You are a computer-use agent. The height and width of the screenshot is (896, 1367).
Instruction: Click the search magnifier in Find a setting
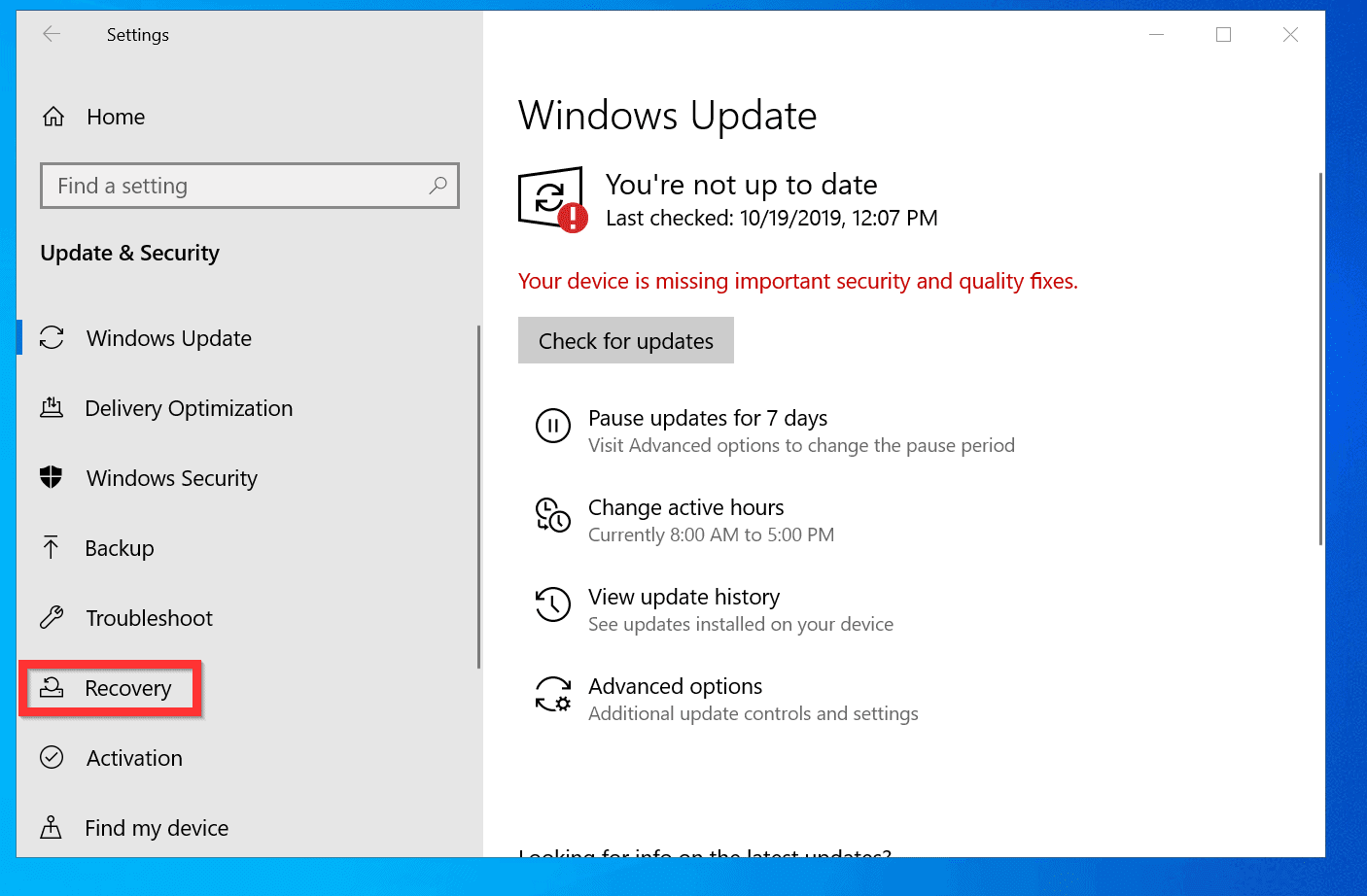[x=438, y=185]
